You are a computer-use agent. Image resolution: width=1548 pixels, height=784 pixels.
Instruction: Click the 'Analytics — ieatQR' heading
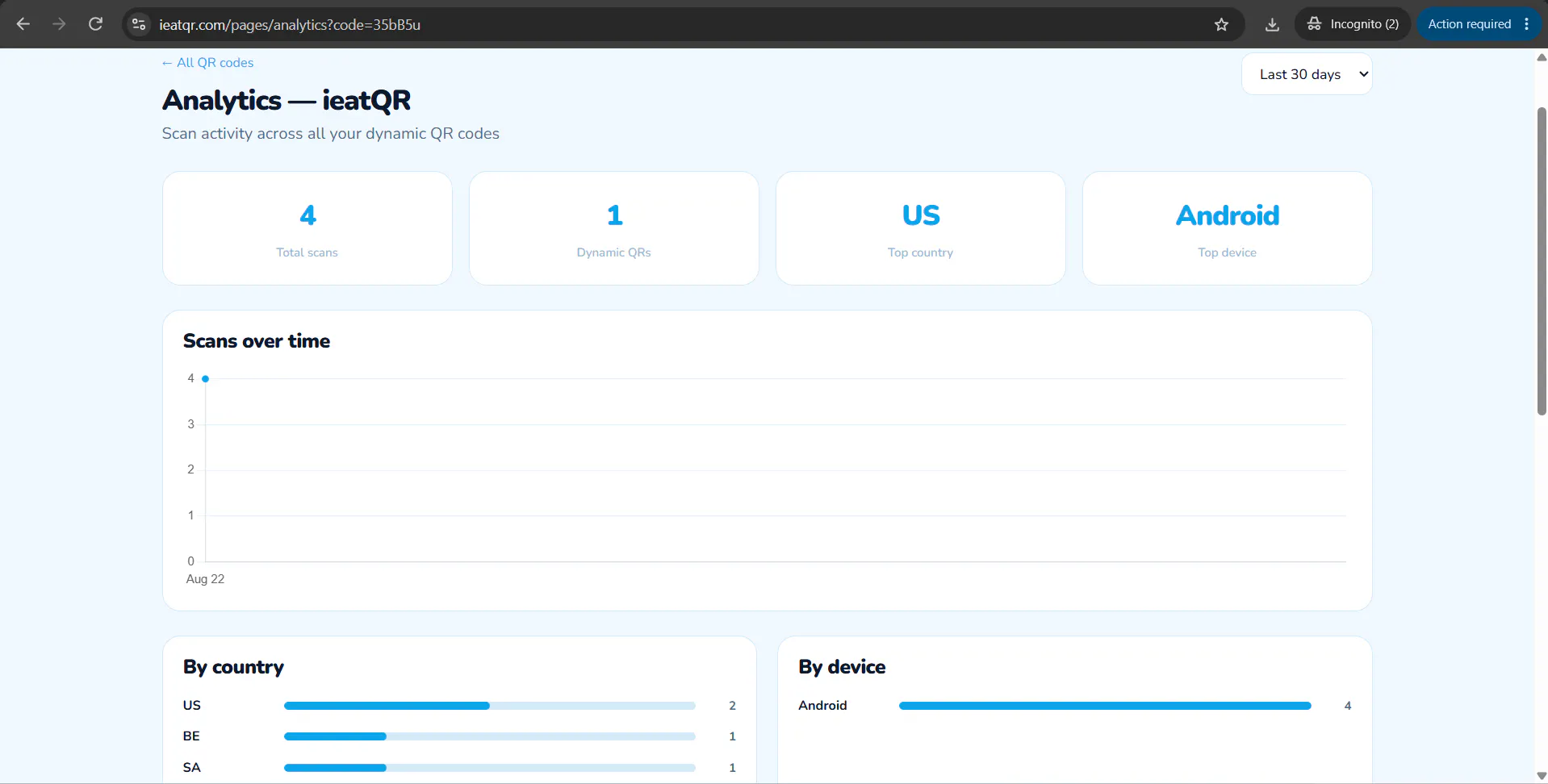point(287,101)
